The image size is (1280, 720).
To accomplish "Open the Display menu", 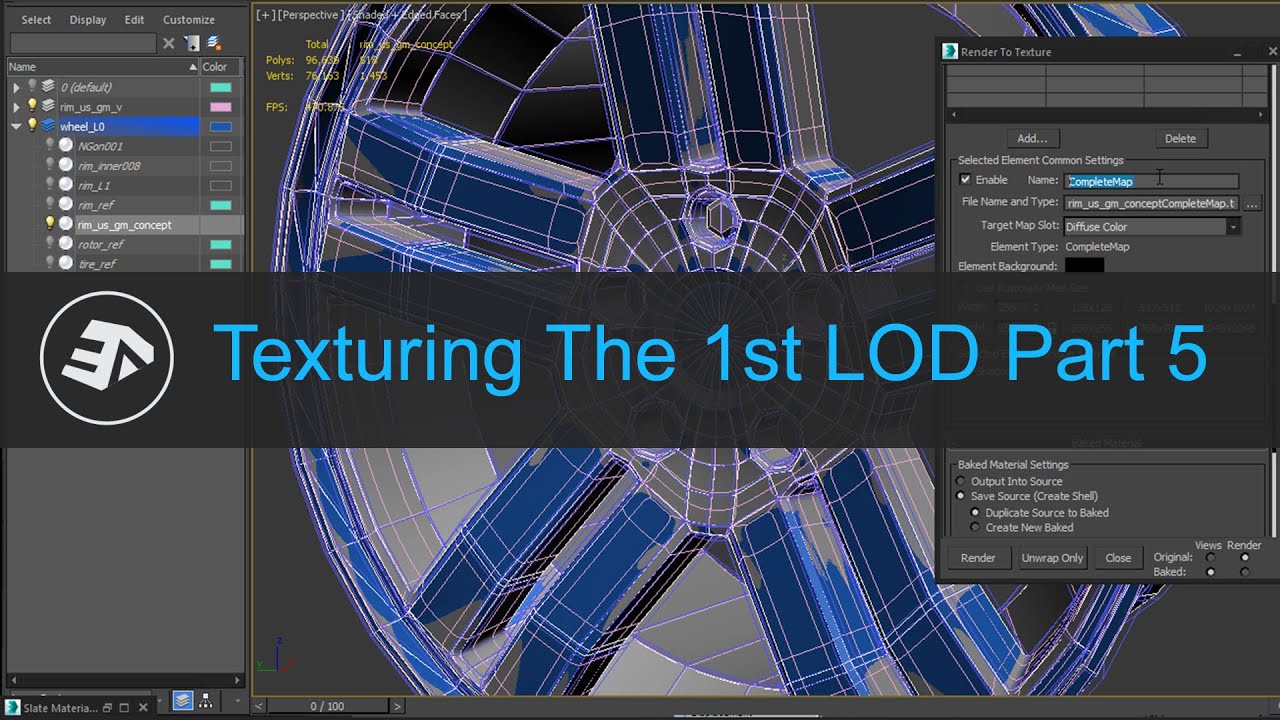I will click(88, 20).
